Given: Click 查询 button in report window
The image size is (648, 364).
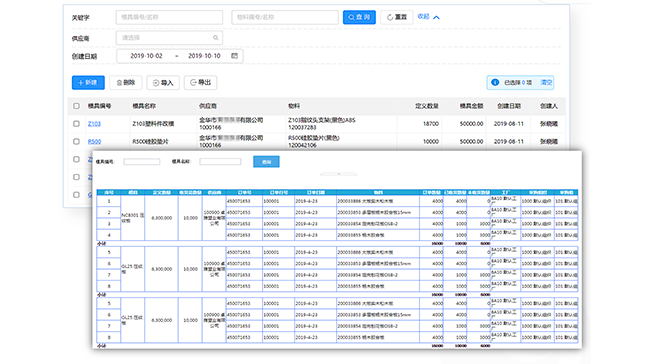Looking at the screenshot, I should click(266, 162).
